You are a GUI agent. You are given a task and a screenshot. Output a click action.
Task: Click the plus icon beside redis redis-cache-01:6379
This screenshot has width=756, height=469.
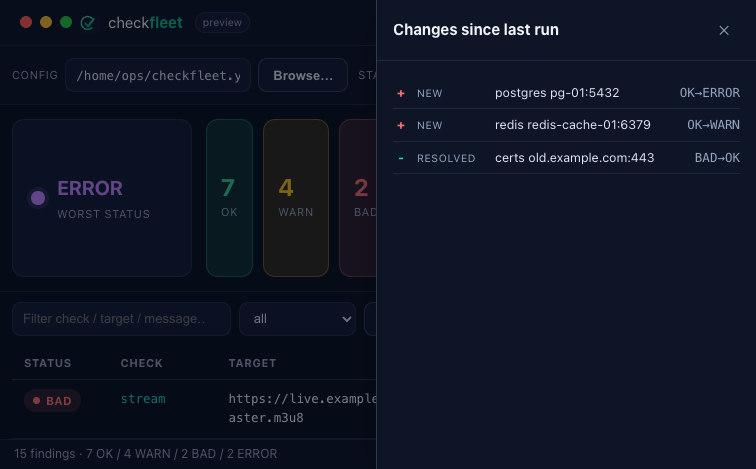pyautogui.click(x=401, y=125)
